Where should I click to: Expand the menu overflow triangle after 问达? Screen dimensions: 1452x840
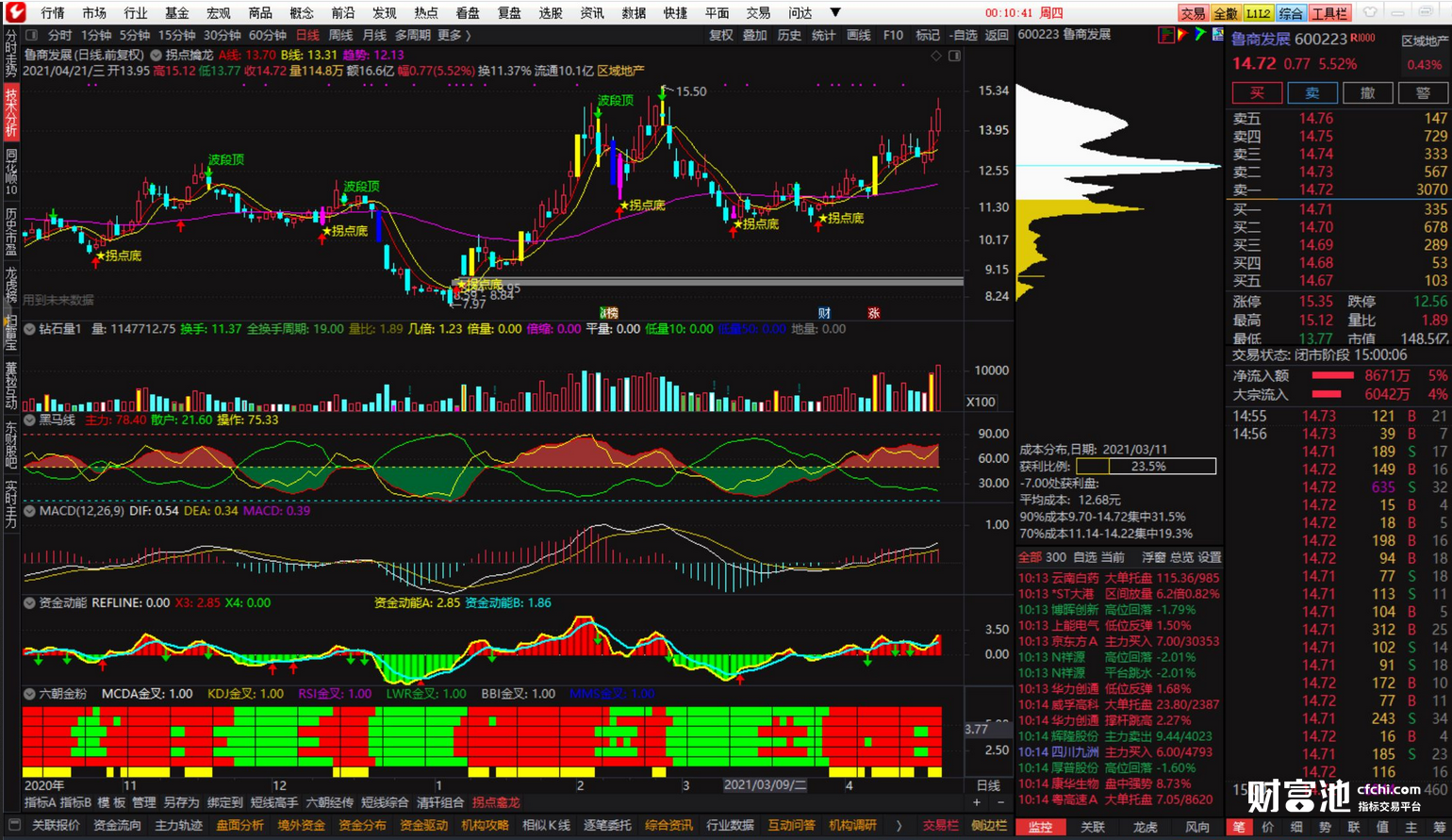point(835,12)
